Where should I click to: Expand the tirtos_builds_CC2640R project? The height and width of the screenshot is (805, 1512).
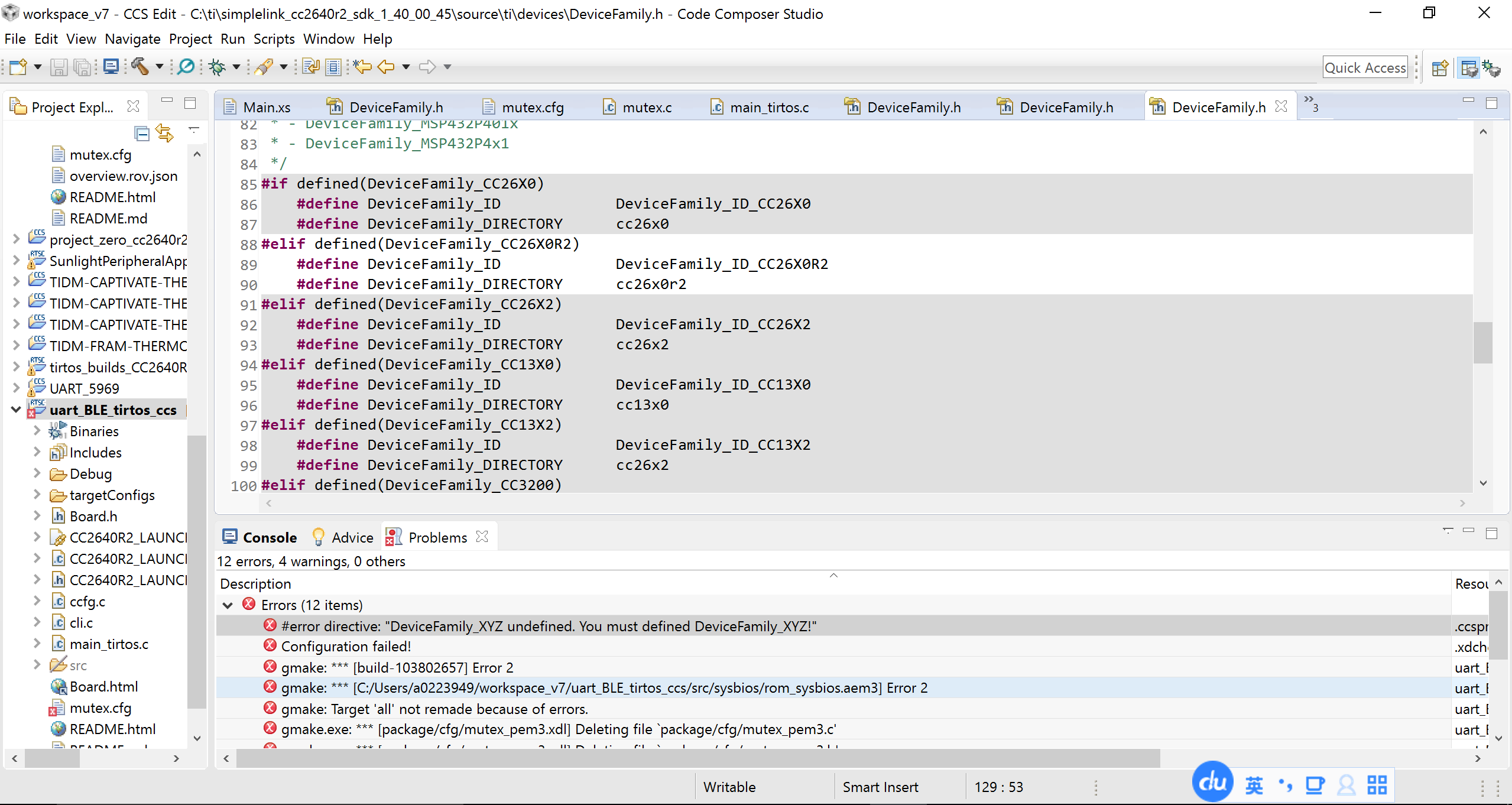(x=16, y=366)
